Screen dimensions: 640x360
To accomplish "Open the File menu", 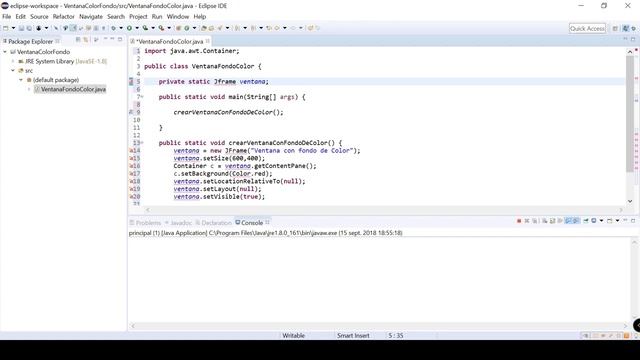I will click(7, 17).
